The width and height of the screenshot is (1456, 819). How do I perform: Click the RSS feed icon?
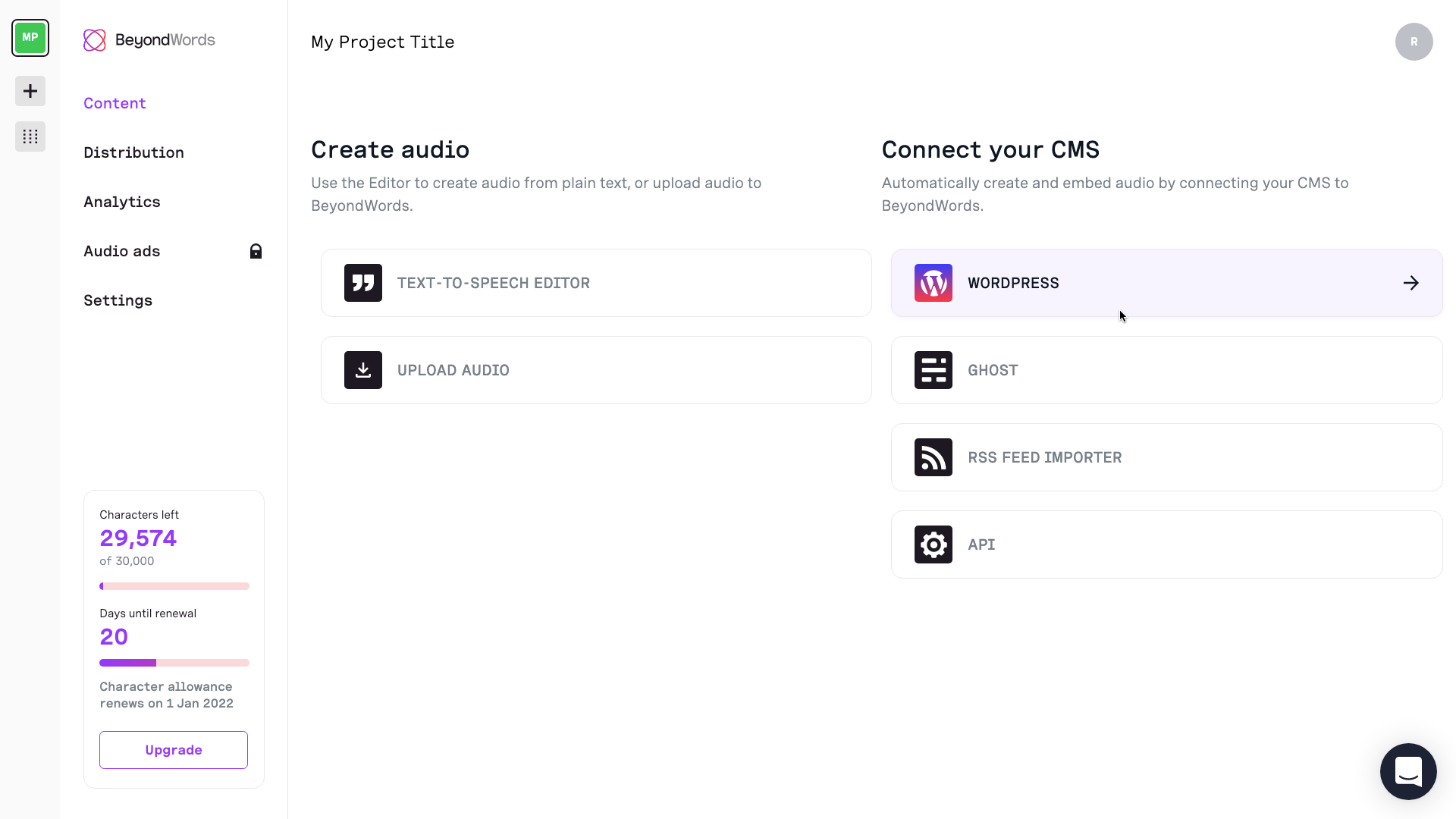pos(934,457)
